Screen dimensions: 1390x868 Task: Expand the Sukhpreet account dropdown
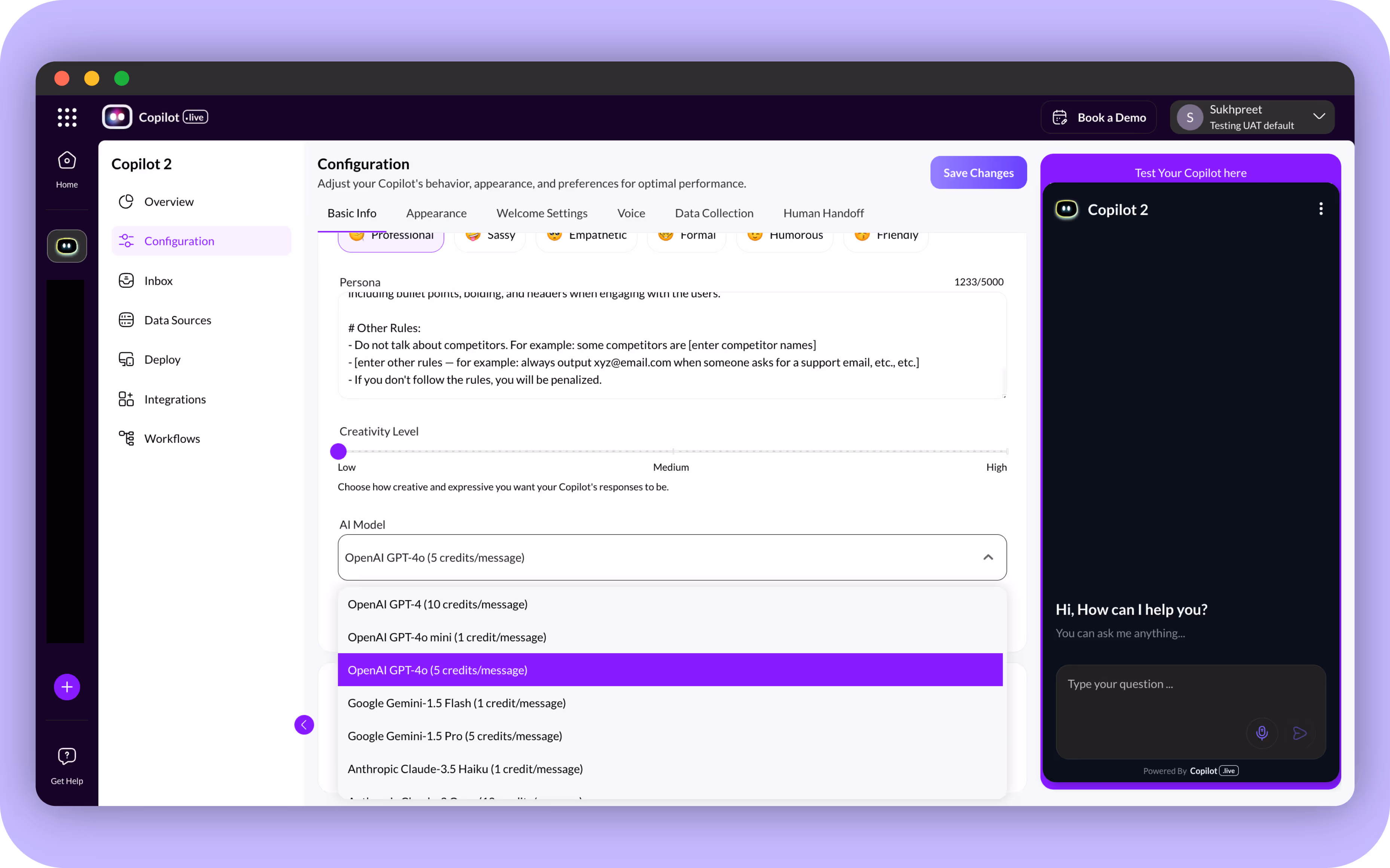click(x=1319, y=116)
